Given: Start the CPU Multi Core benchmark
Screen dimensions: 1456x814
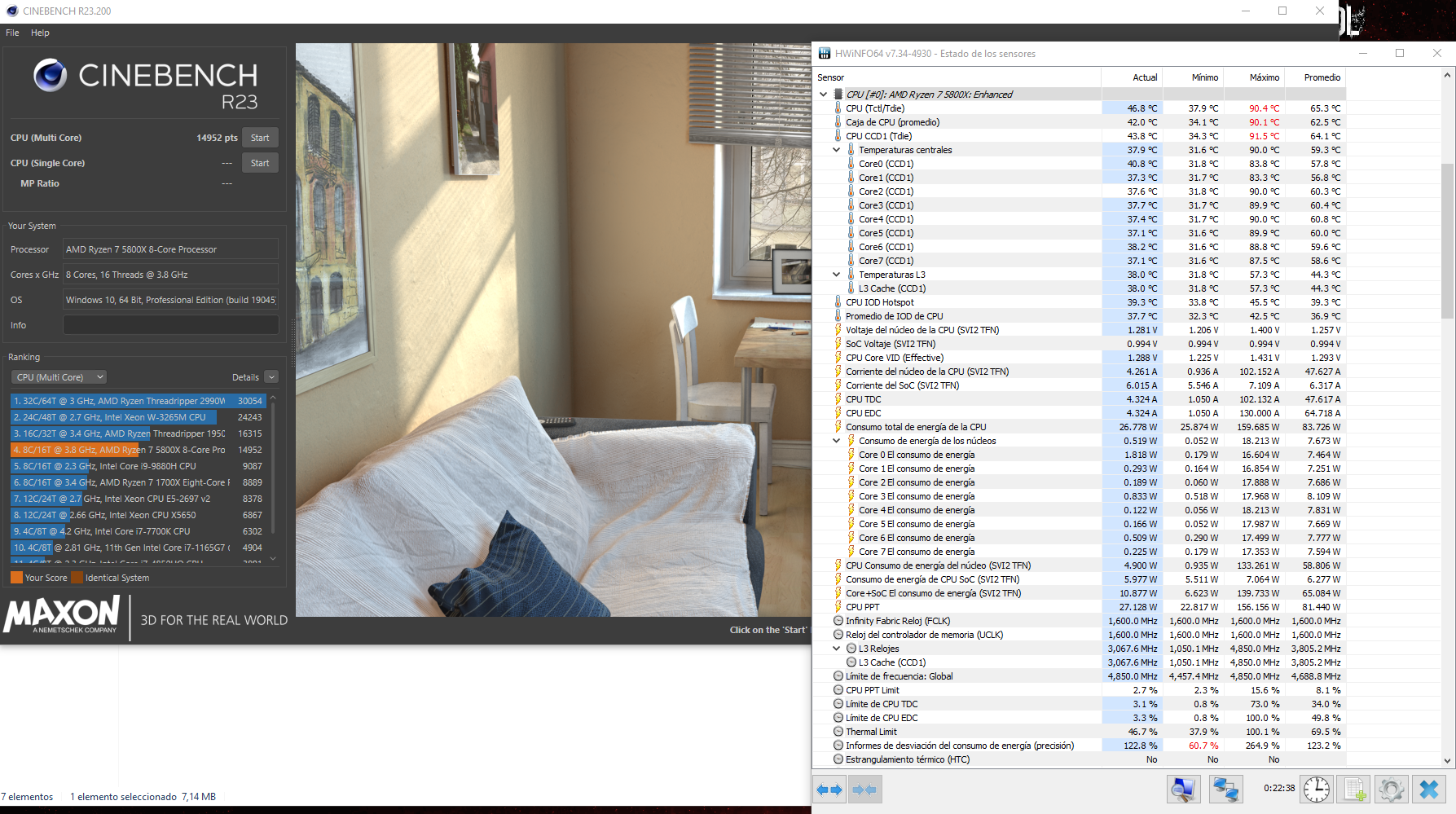Looking at the screenshot, I should (x=260, y=138).
